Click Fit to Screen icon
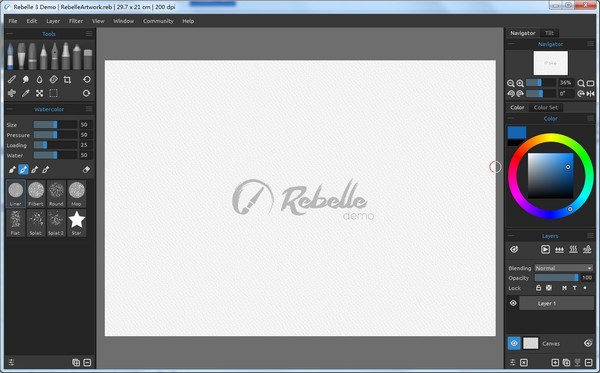Screen dimensions: 600x373 click(590, 83)
